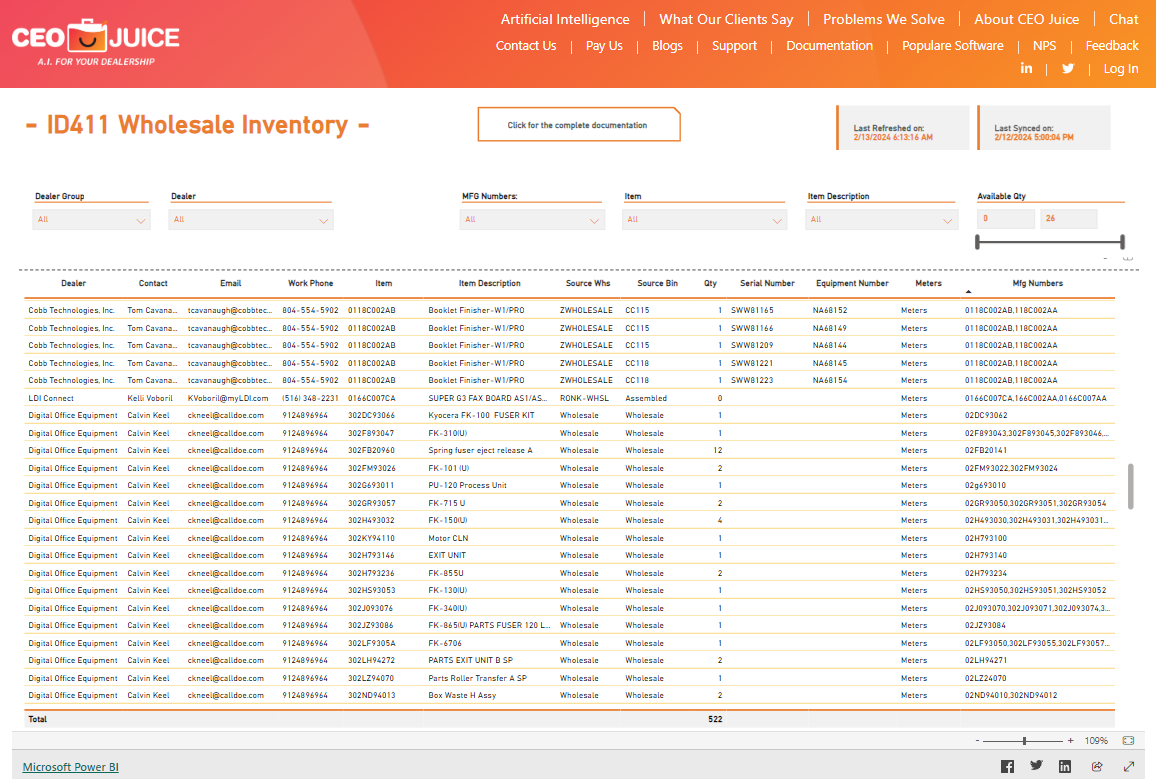
Task: Select the total quantity 522 cell
Action: pos(715,719)
